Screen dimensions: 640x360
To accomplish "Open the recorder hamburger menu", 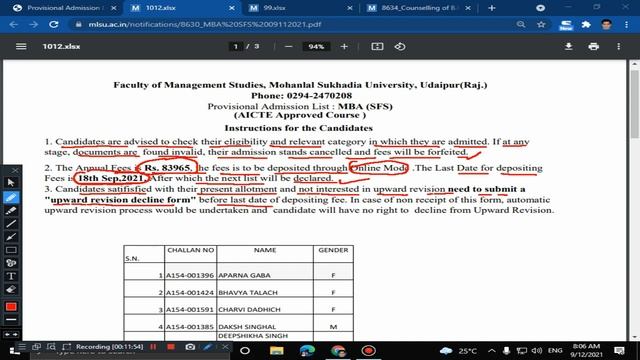I will click(22, 347).
